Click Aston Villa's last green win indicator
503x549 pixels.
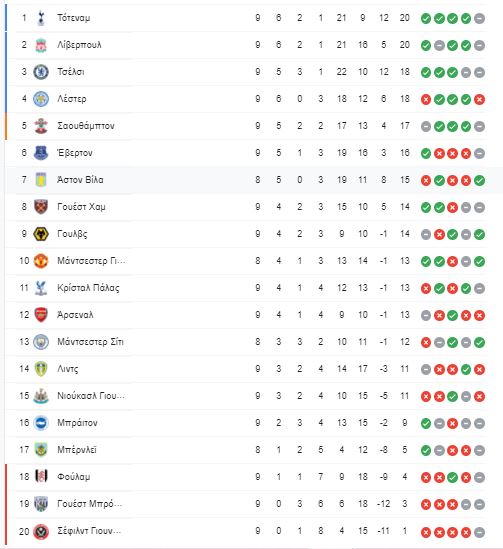coord(479,181)
